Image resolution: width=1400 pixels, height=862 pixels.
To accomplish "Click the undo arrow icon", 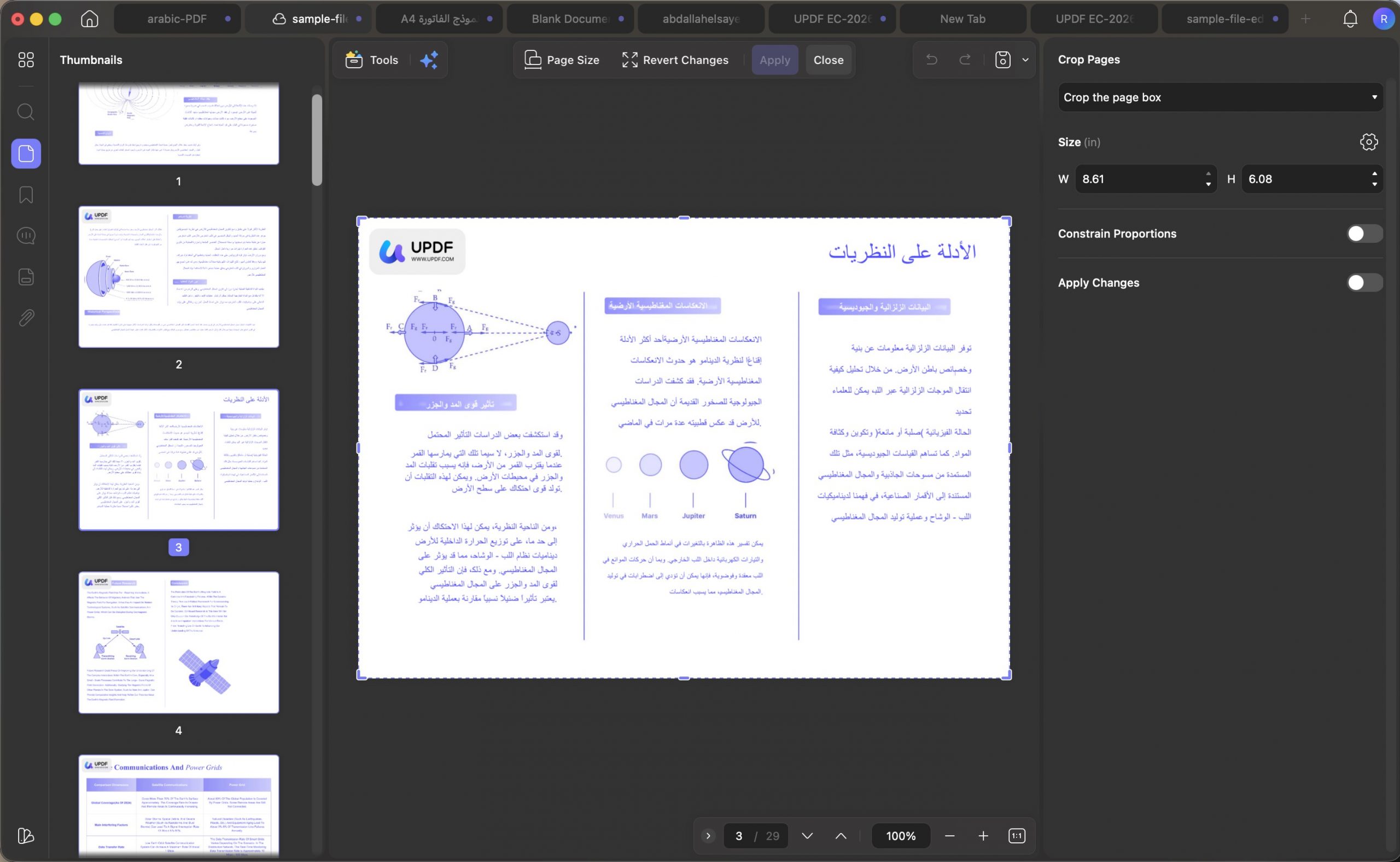I will 931,59.
